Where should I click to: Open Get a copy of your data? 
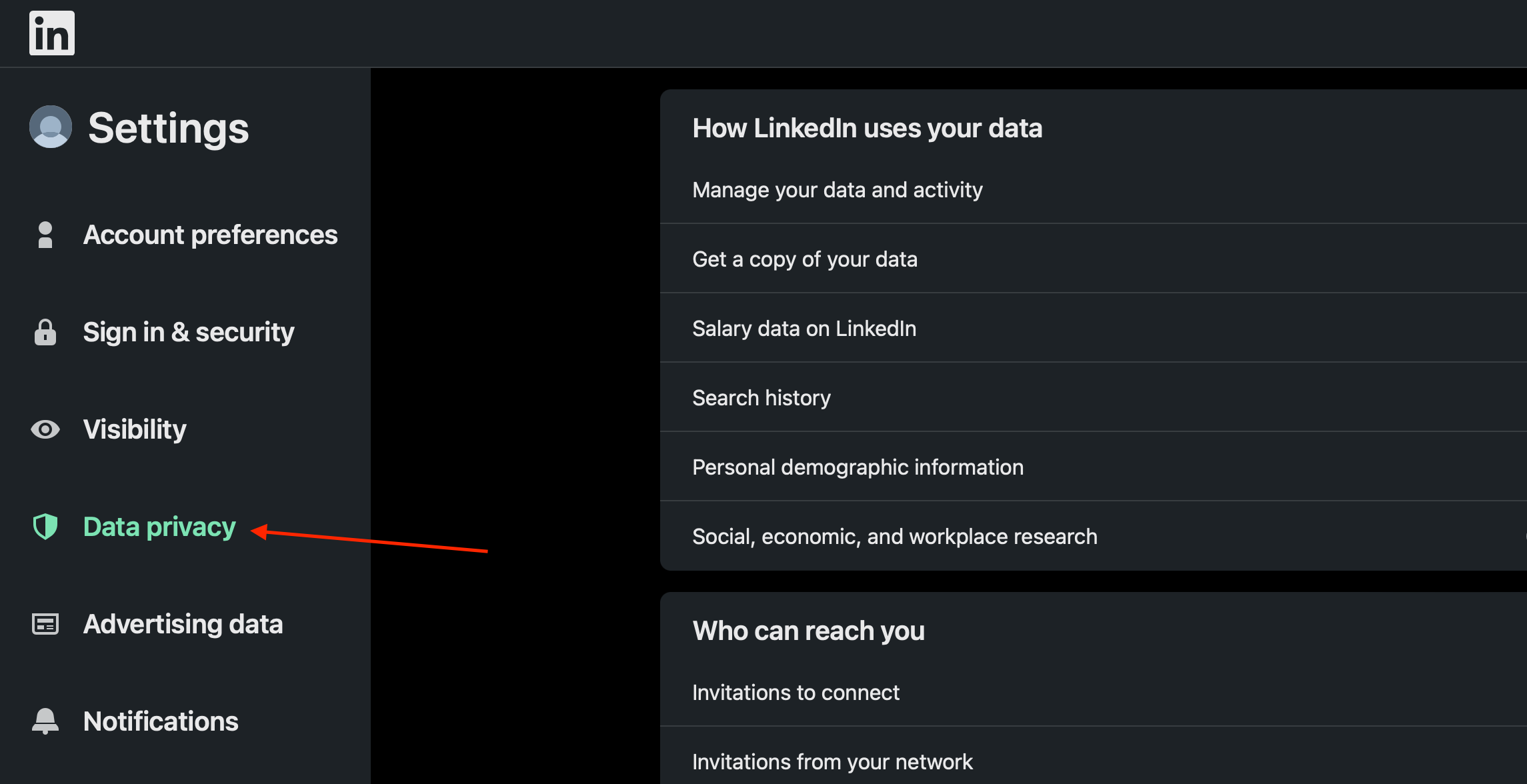click(1094, 259)
